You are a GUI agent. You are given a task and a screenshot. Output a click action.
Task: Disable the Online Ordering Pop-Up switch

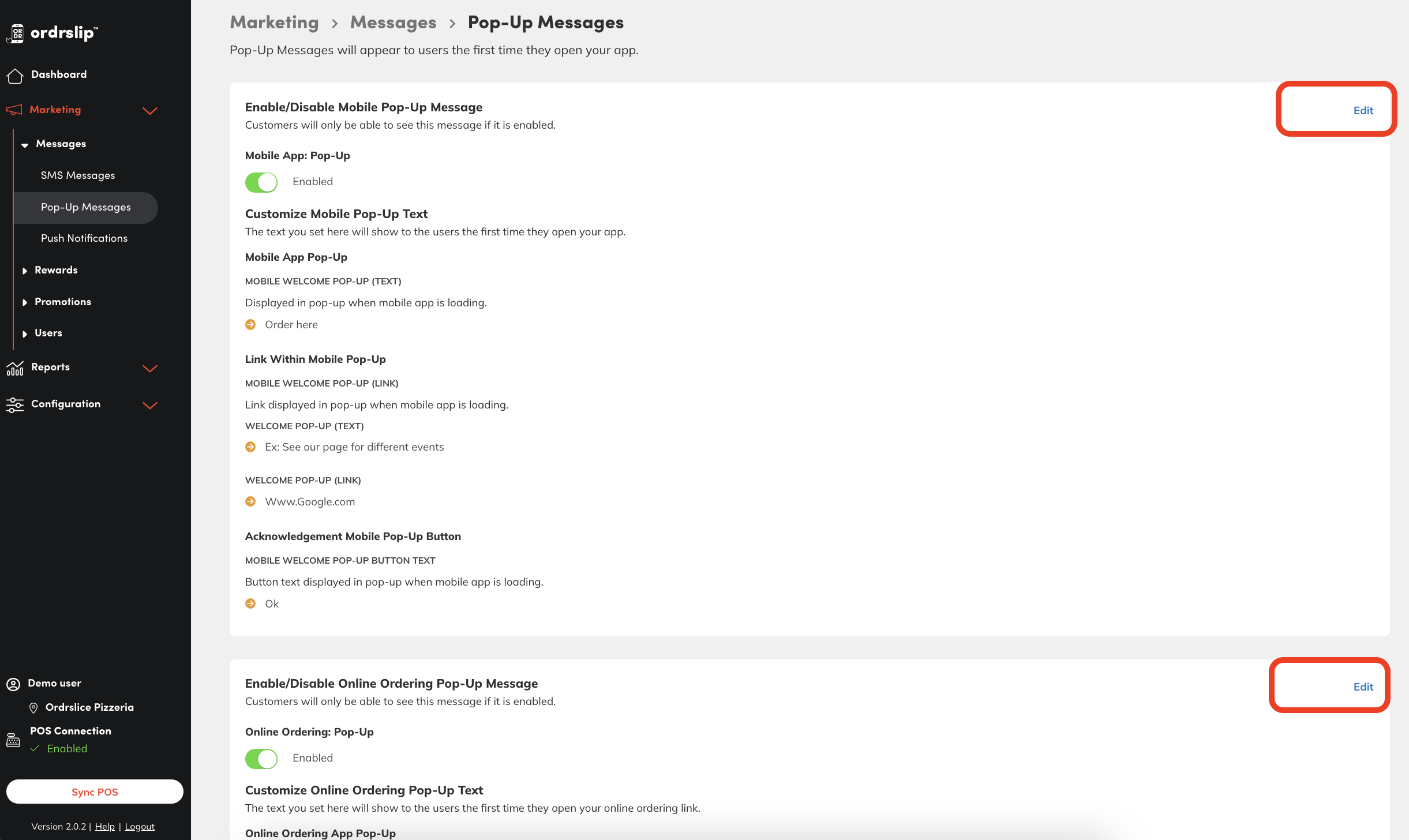coord(261,759)
